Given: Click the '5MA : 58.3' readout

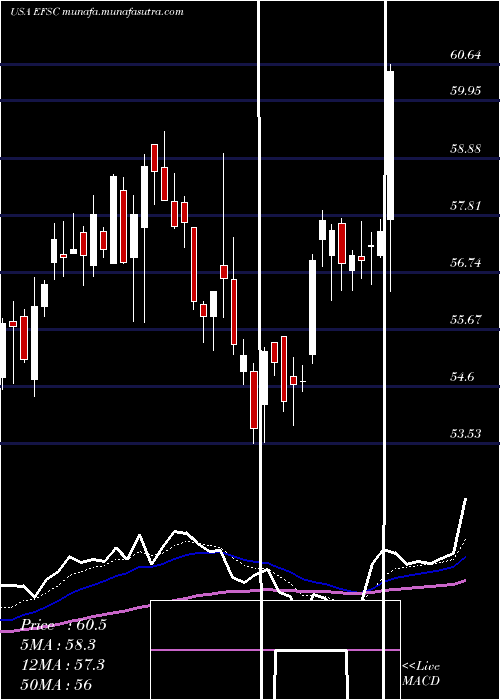Looking at the screenshot, I should (59, 645).
